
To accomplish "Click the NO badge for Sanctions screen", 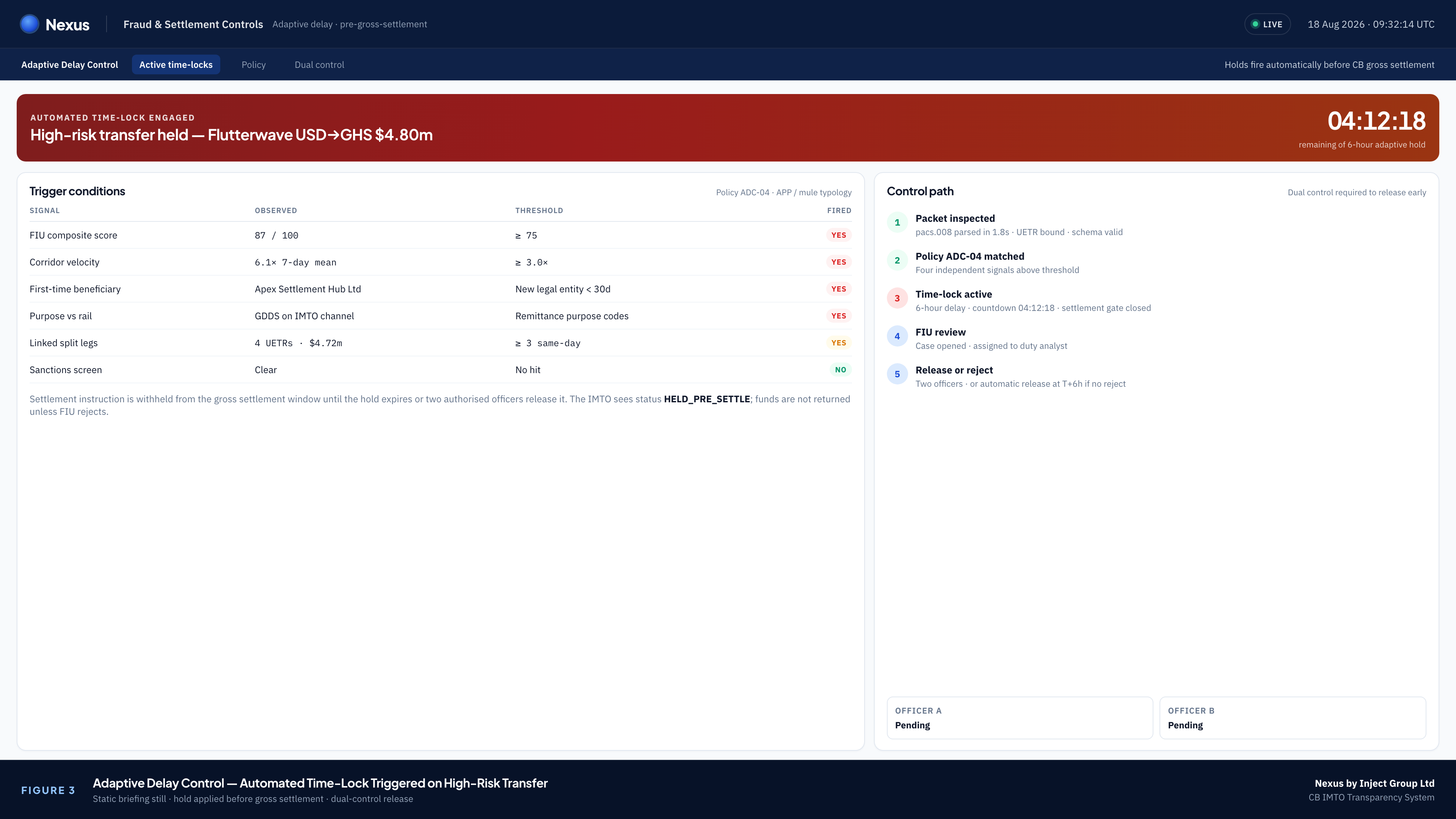I will [841, 370].
